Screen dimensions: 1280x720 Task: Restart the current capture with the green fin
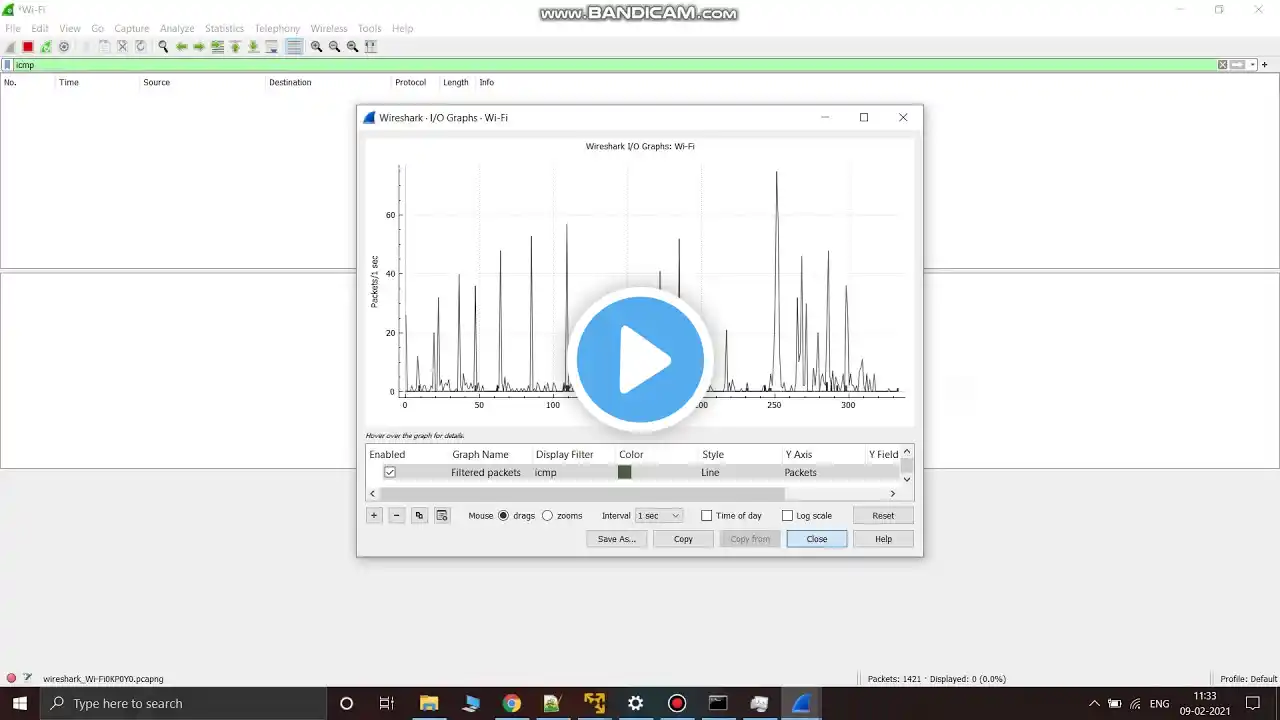(x=46, y=47)
